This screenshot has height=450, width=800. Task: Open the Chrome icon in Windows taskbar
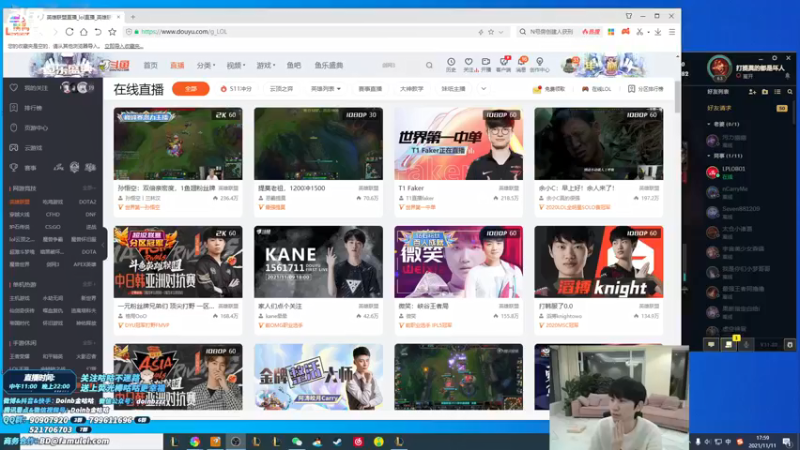pos(195,442)
